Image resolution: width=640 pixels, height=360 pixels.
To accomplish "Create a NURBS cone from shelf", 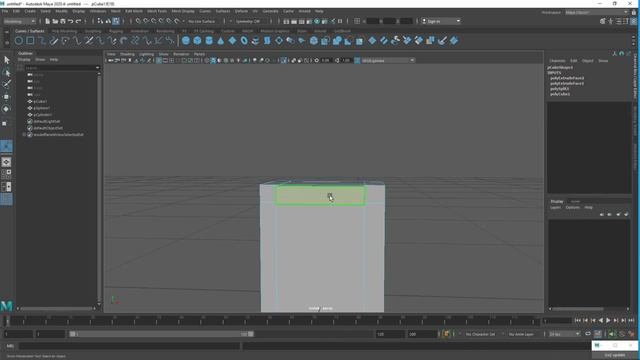I will pos(221,40).
